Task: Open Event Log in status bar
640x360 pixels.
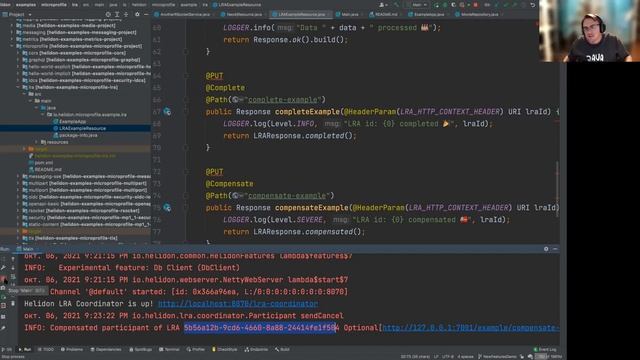Action: tap(545, 349)
